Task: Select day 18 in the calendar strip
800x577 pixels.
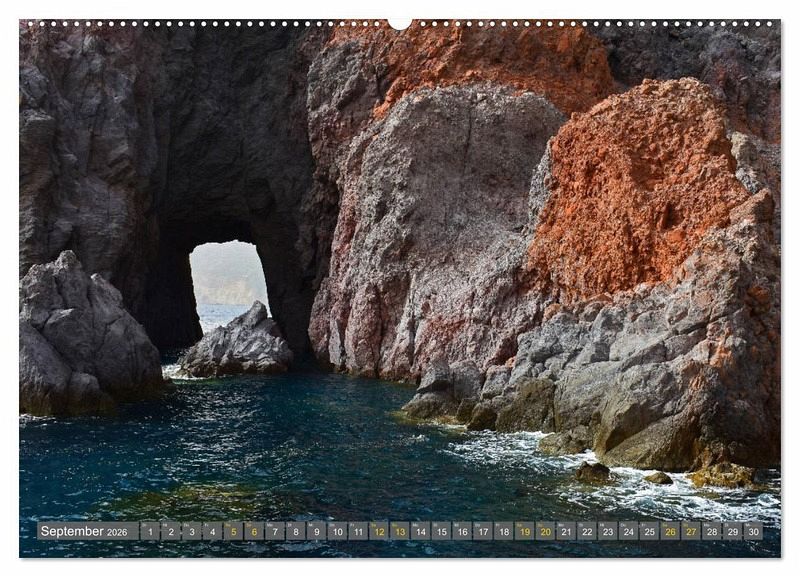Action: pos(504,531)
